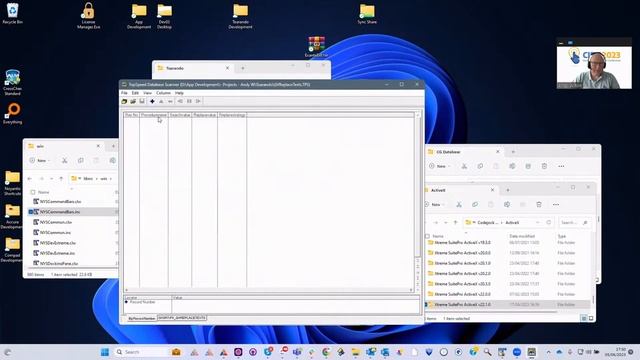The height and width of the screenshot is (360, 640).
Task: Click the Cut scissors icon in win folder window
Action: point(64,161)
